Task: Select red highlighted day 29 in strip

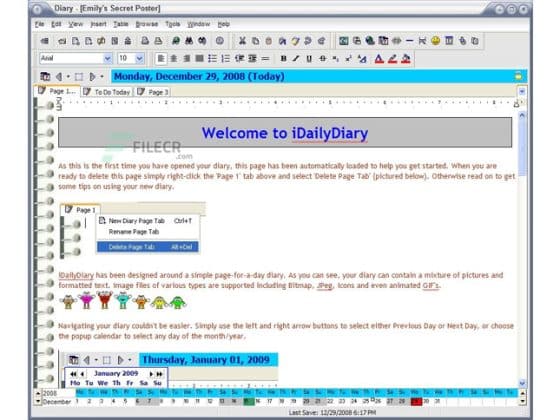Action: pos(416,401)
